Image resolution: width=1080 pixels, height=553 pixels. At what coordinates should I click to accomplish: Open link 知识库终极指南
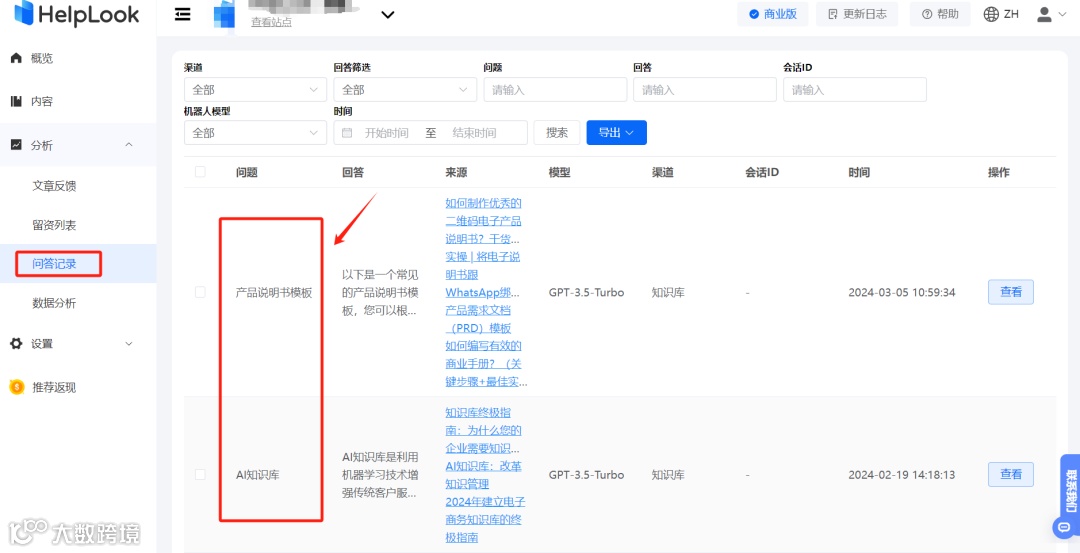[484, 430]
